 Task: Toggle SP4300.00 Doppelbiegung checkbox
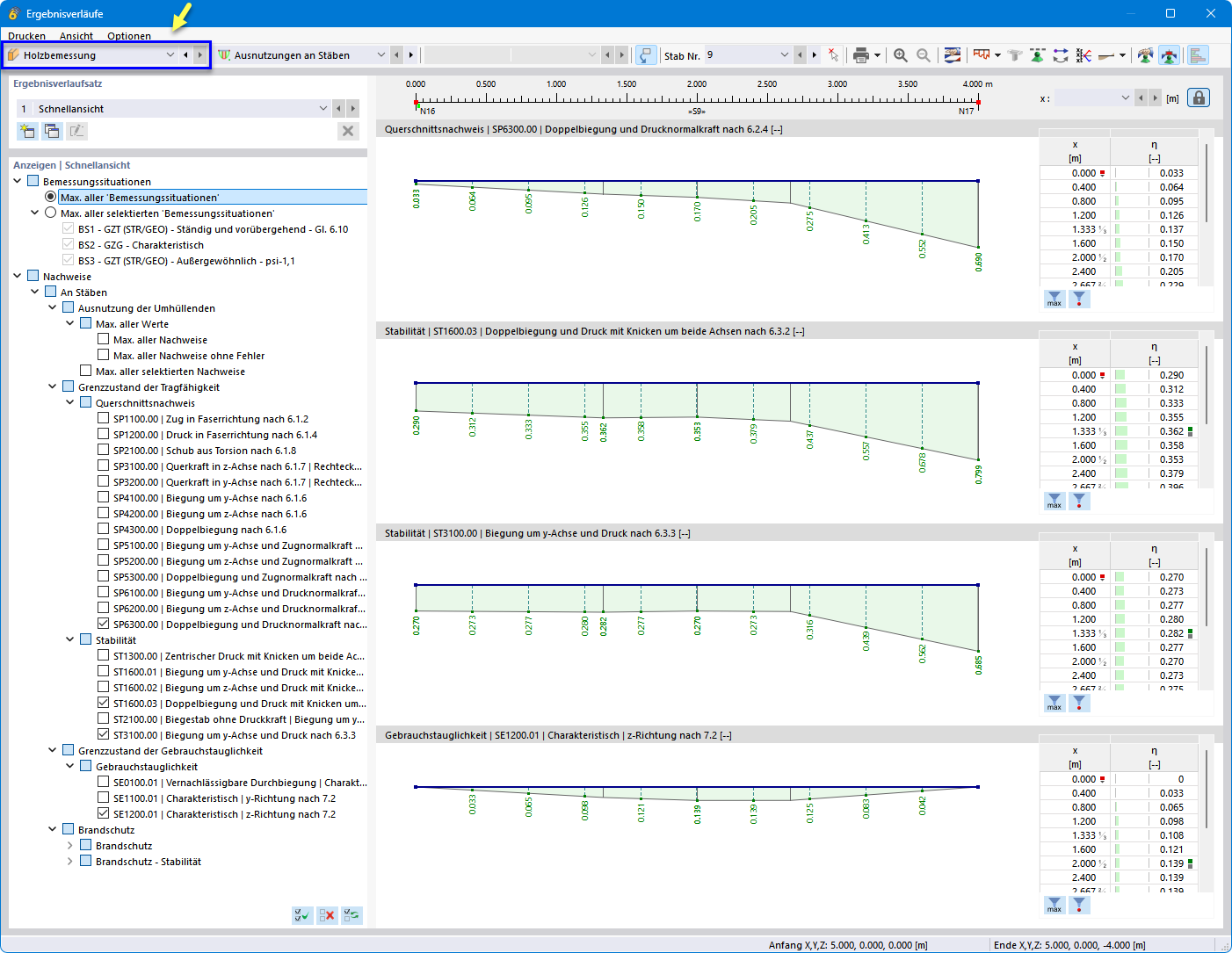(104, 530)
